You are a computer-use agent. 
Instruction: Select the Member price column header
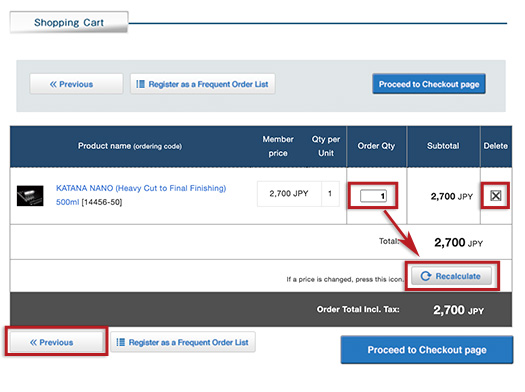click(278, 146)
